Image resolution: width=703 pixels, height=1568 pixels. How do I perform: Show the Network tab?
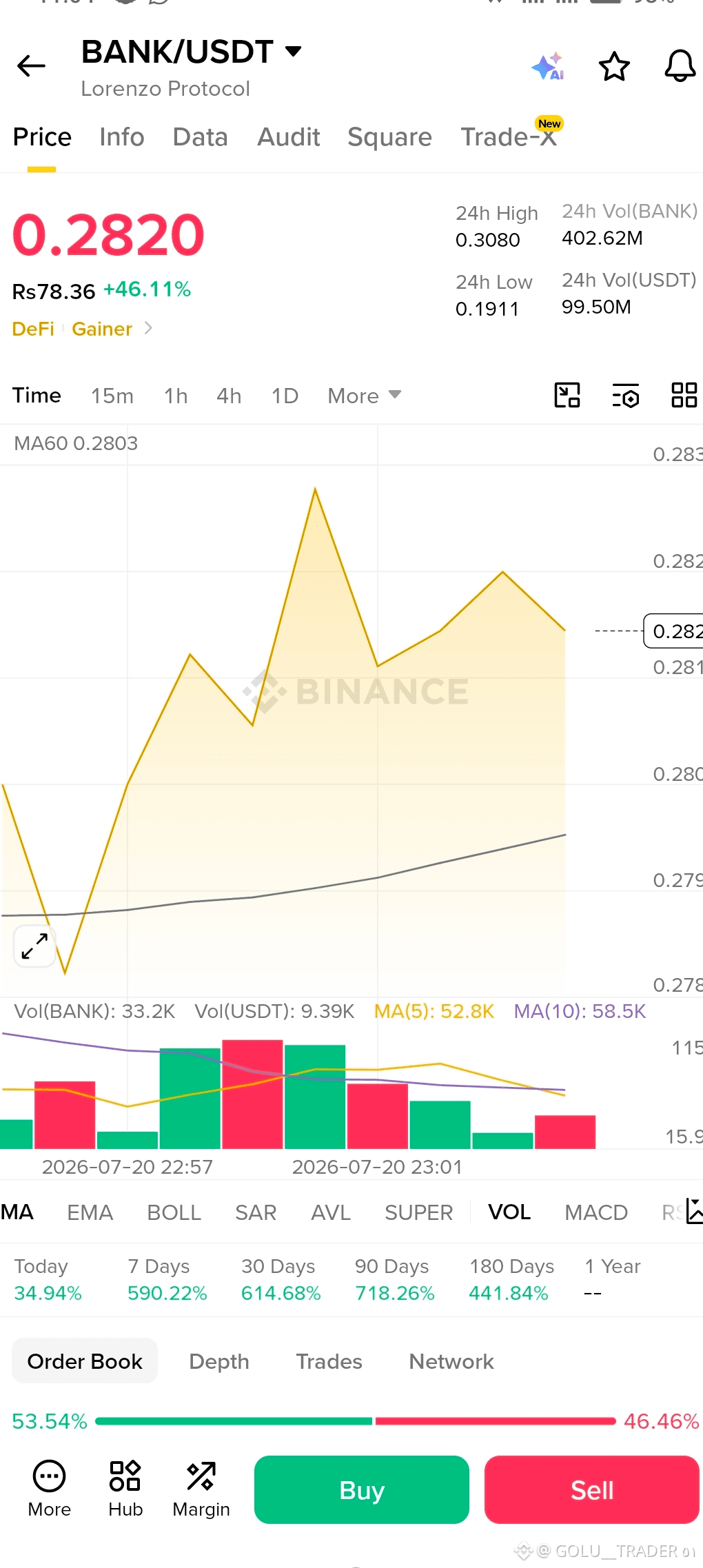pos(451,1361)
